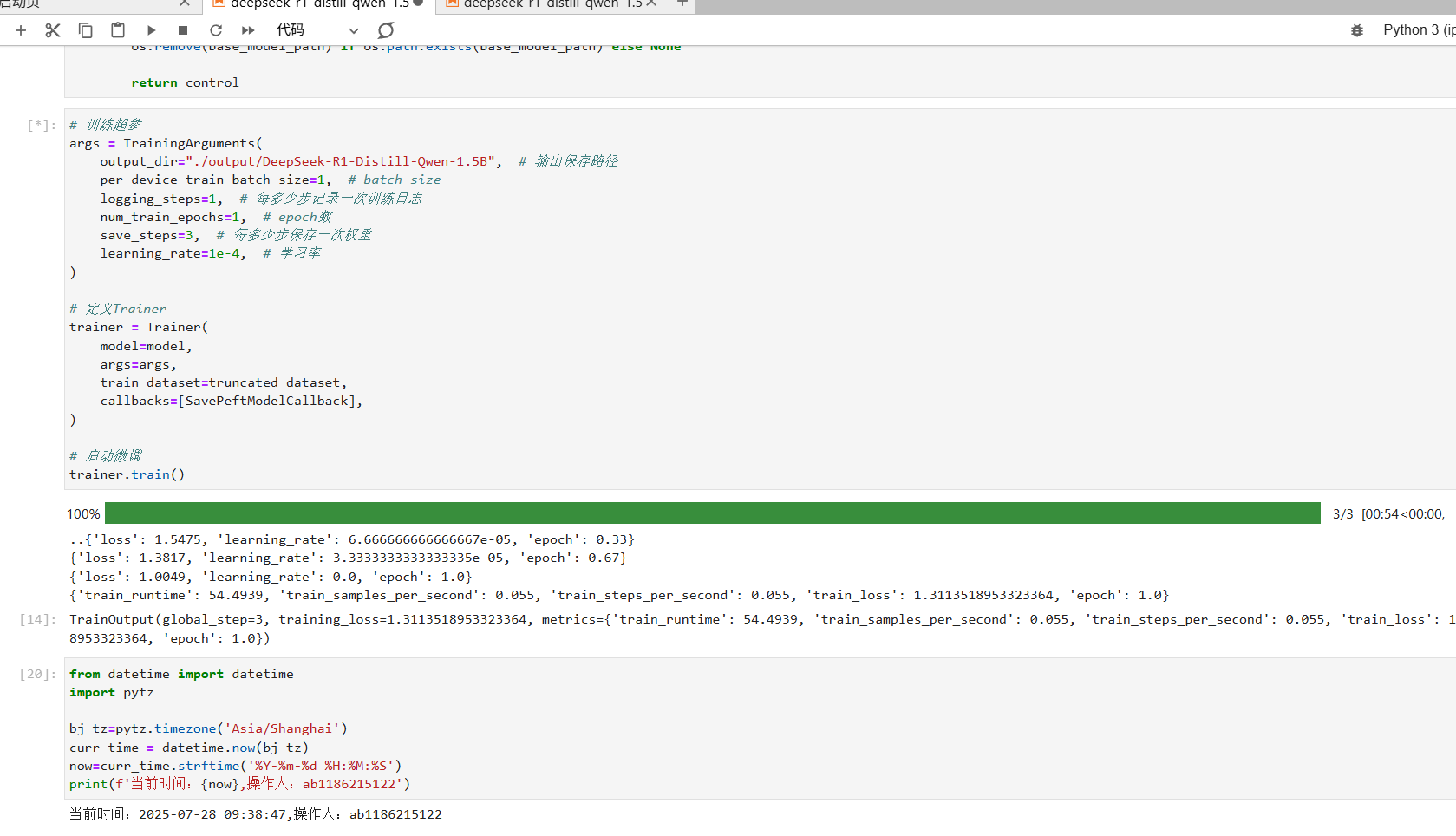Interrupt the kernel with stop button

183,30
